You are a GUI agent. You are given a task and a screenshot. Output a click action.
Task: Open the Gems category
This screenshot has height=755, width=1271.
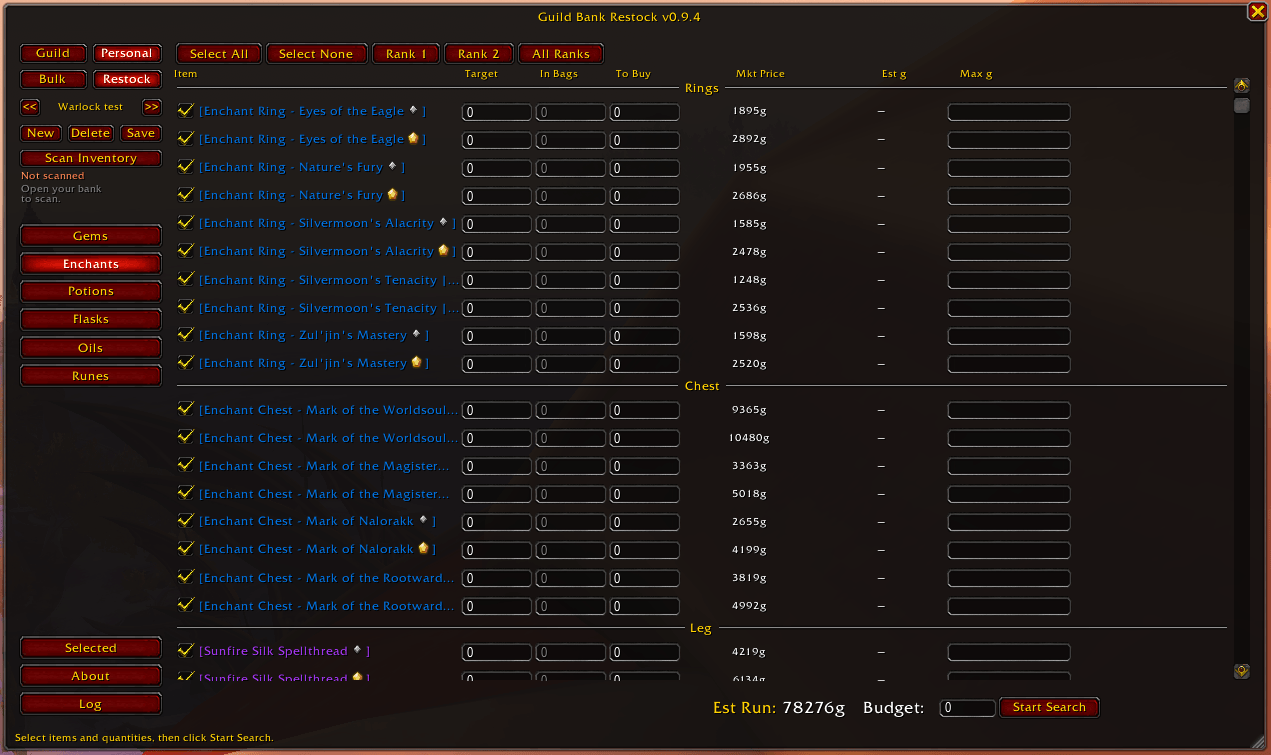pyautogui.click(x=91, y=236)
